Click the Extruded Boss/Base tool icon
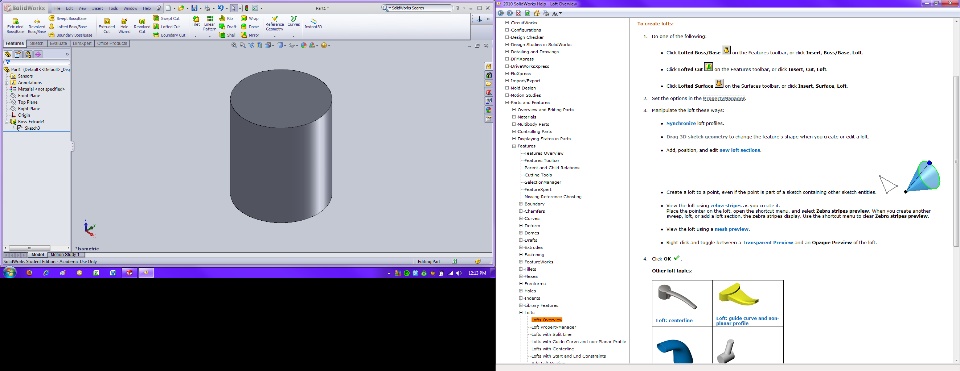The image size is (960, 371). tap(15, 21)
